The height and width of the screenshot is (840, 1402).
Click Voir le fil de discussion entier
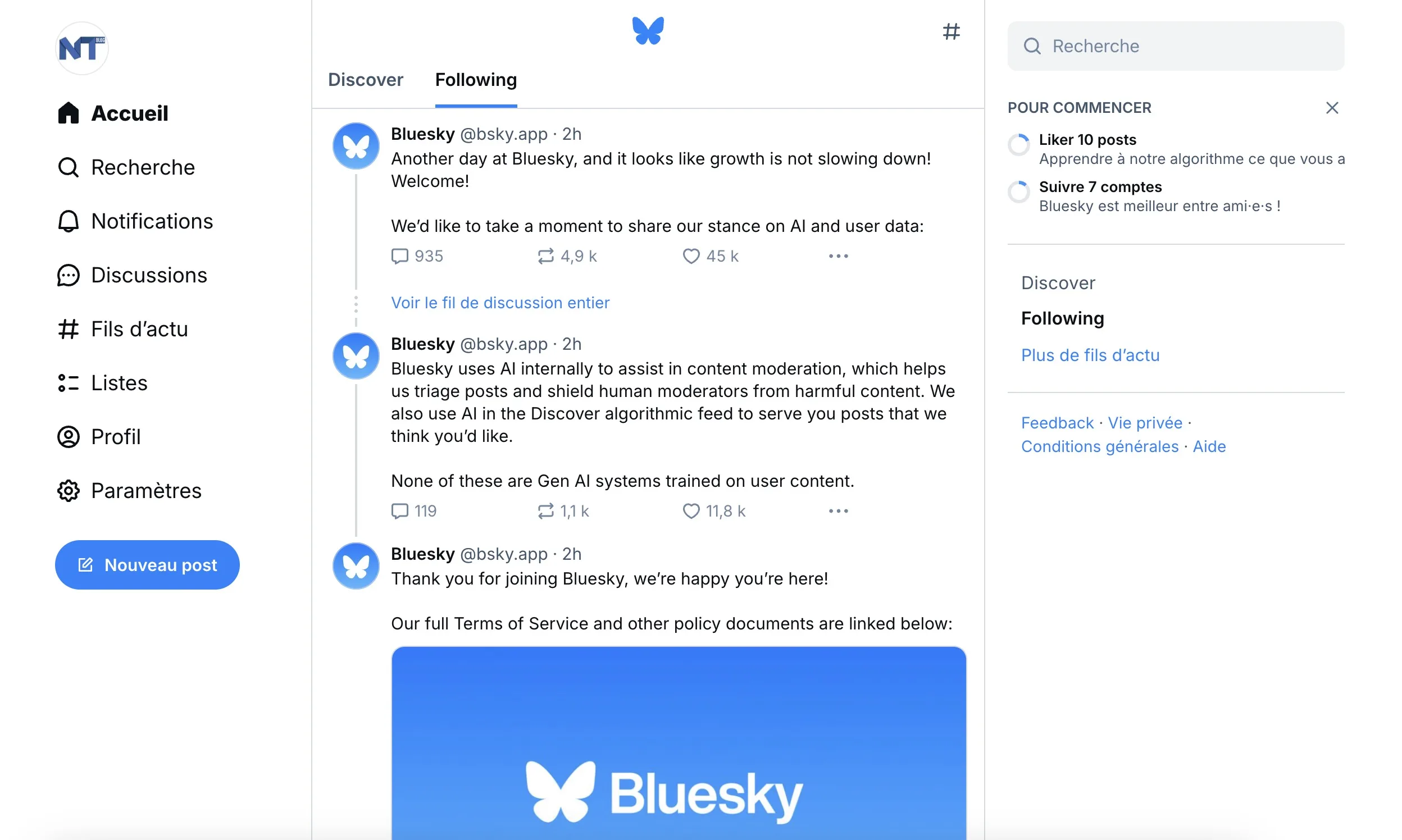[x=499, y=302]
